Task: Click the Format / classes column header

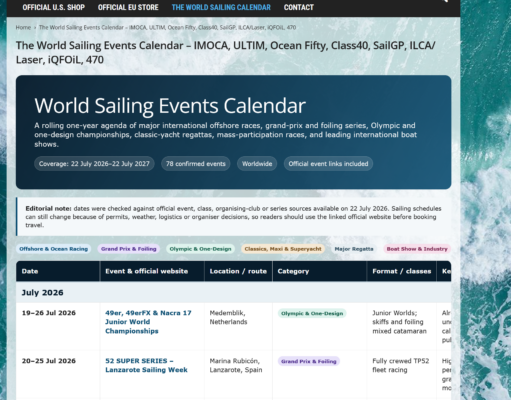Action: point(402,271)
